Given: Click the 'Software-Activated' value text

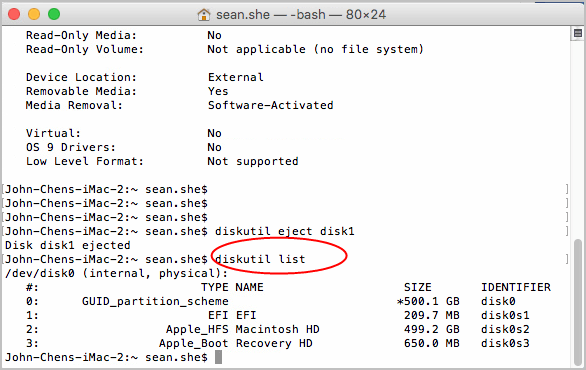Looking at the screenshot, I should coord(271,105).
